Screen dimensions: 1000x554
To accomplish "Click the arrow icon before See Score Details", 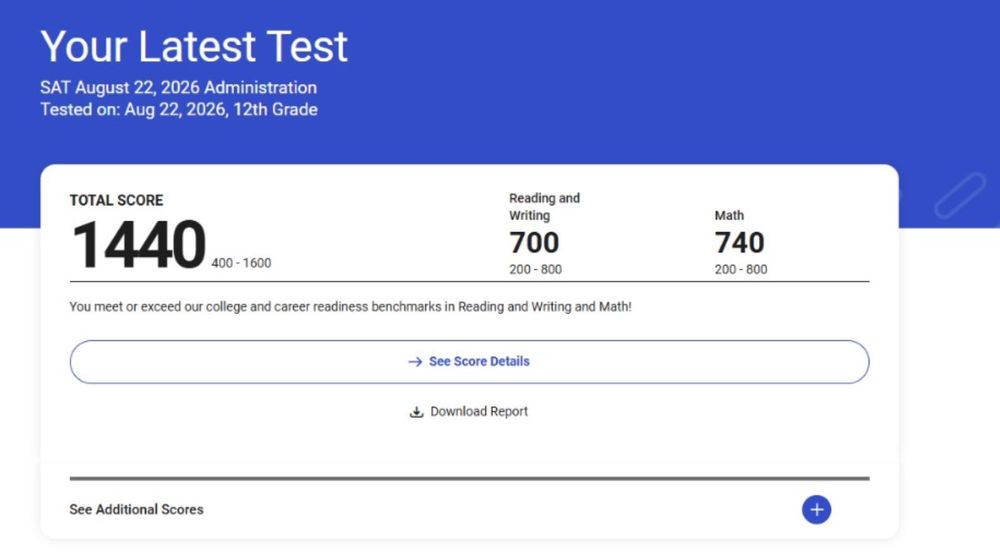I will (415, 361).
